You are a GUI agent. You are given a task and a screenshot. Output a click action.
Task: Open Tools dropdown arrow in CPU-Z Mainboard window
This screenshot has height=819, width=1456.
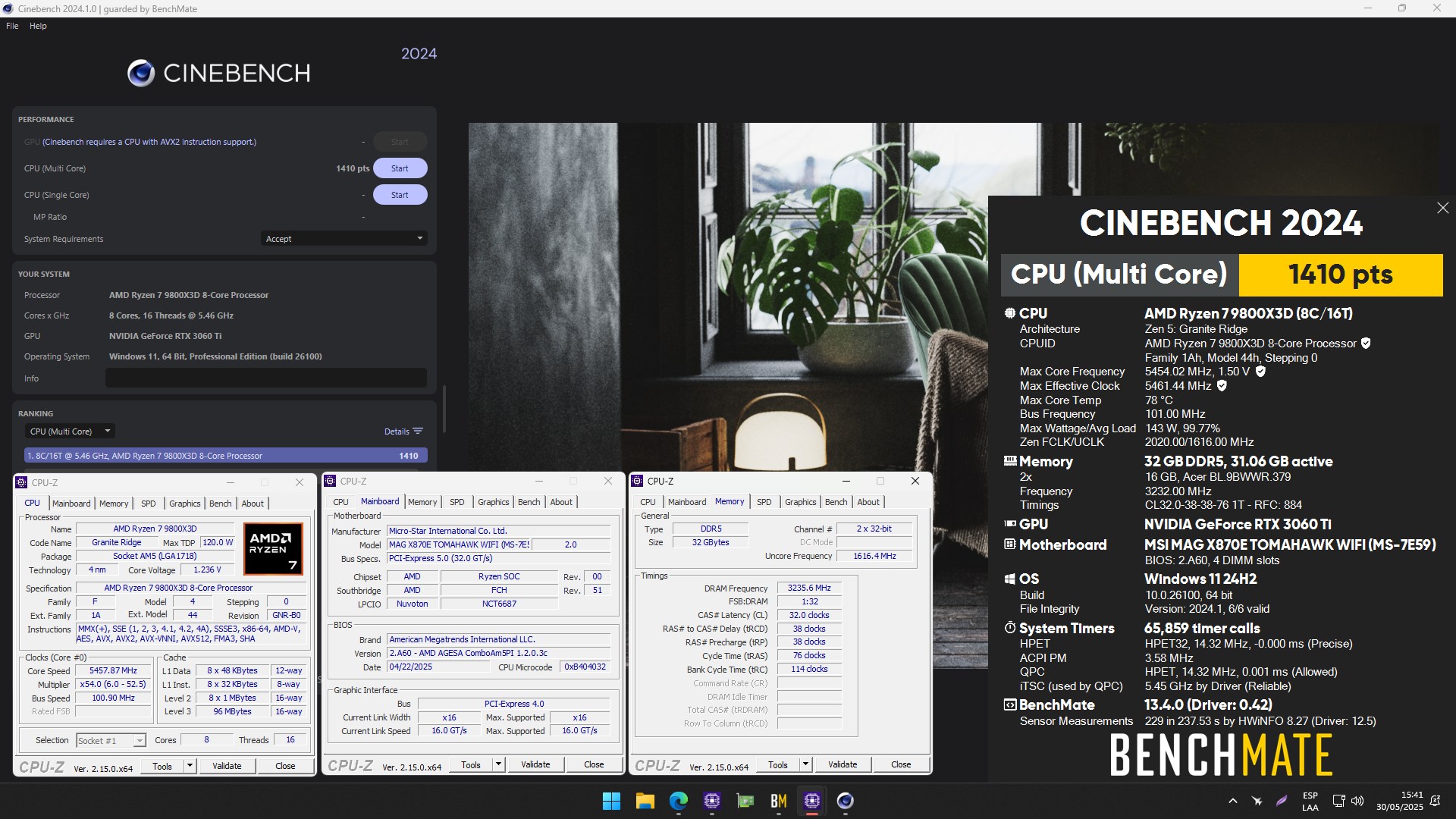coord(499,764)
